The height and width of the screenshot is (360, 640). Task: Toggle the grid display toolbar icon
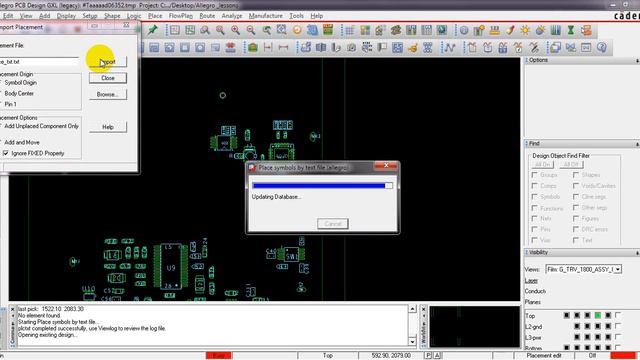(x=350, y=30)
